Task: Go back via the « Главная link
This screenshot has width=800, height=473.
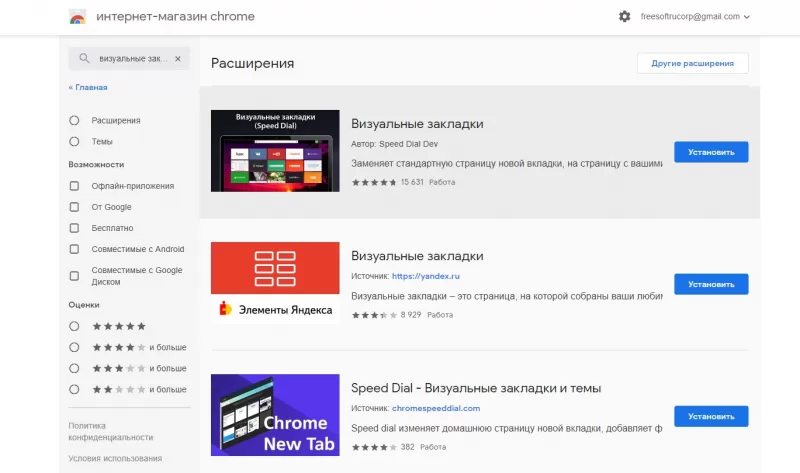Action: (88, 87)
